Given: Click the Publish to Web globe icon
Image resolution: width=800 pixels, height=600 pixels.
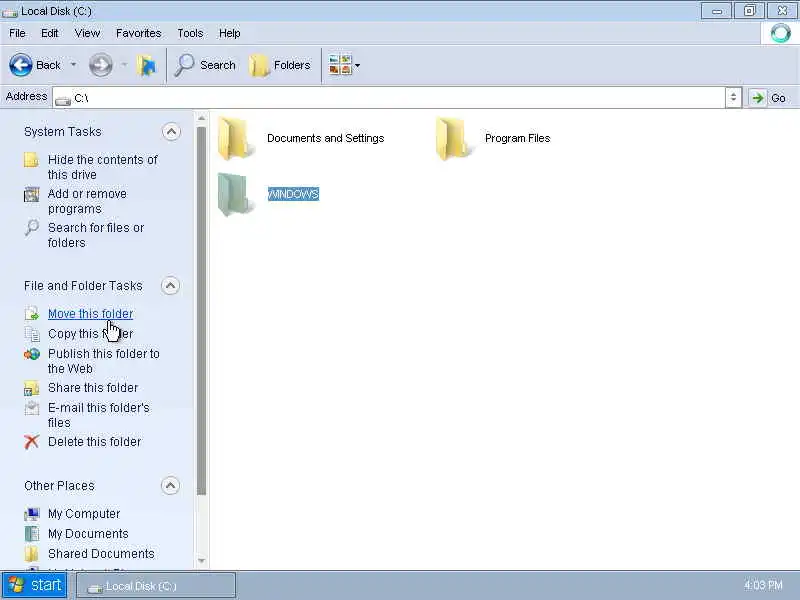Looking at the screenshot, I should 32,354.
